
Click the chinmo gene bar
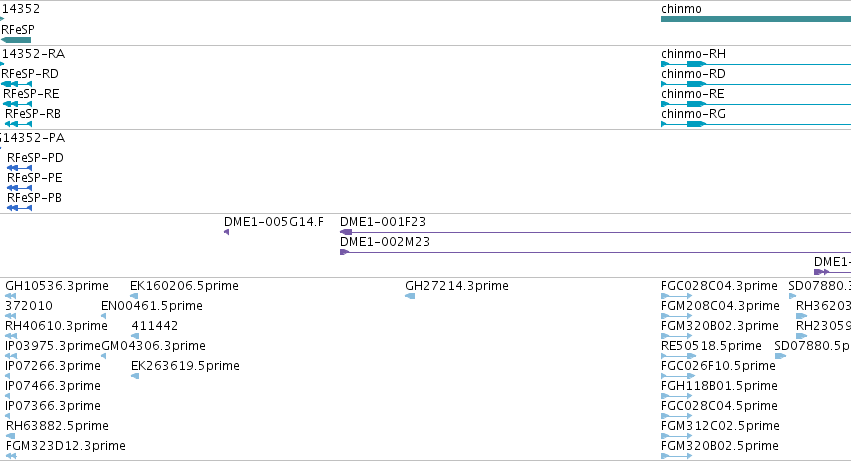click(755, 19)
